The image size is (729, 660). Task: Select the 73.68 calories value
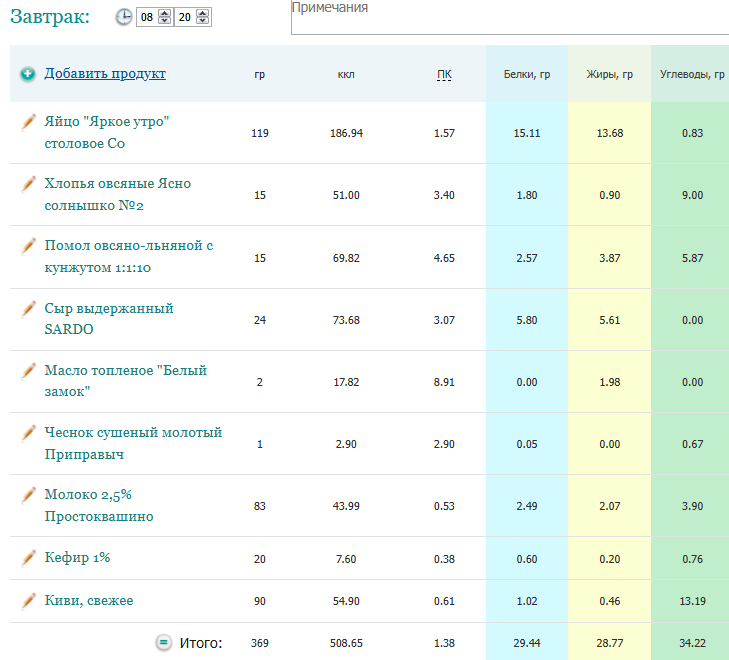pyautogui.click(x=346, y=320)
